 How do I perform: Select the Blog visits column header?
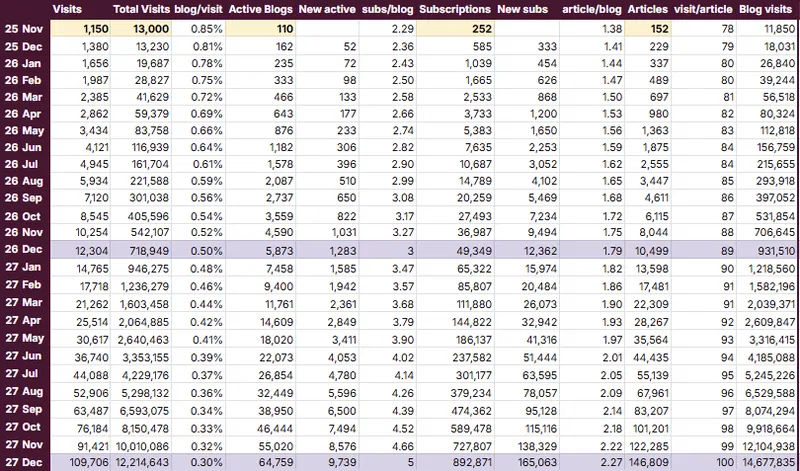point(765,9)
